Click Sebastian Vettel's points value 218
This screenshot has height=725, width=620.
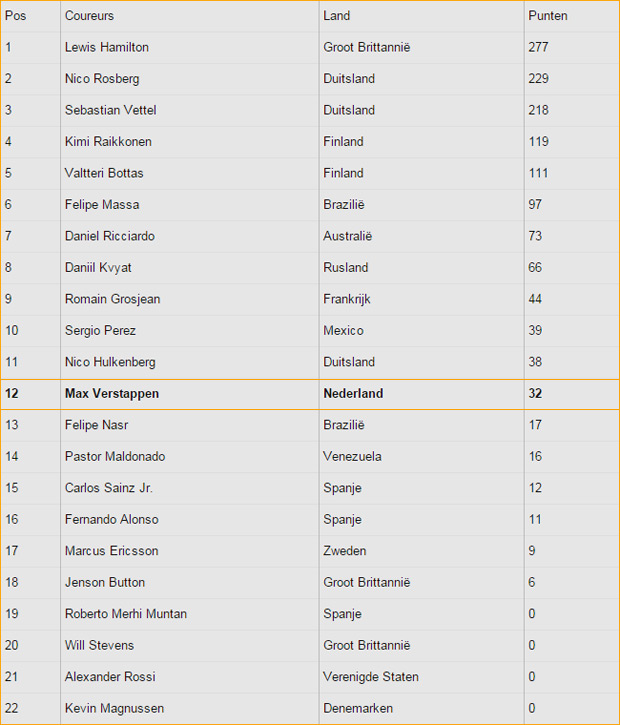click(x=539, y=110)
